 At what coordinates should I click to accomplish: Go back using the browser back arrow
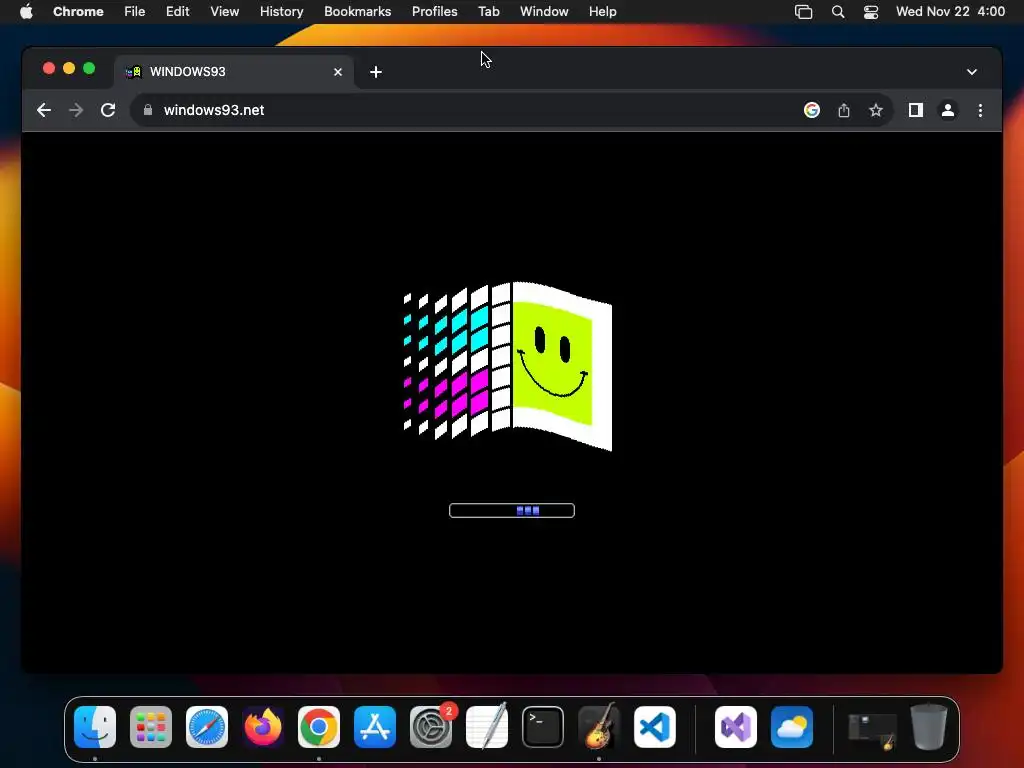coord(44,110)
